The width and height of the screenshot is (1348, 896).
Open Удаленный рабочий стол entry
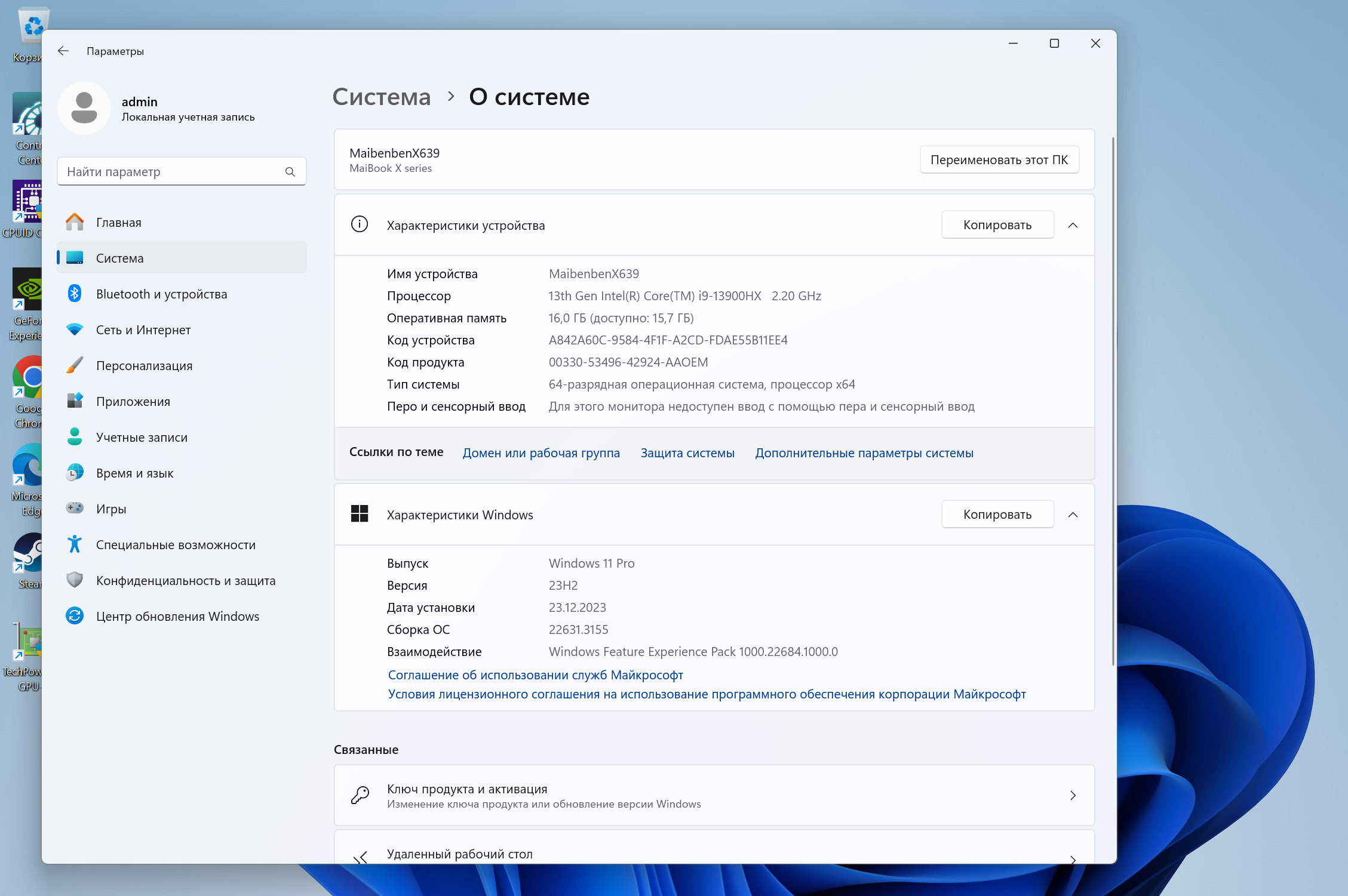[714, 848]
